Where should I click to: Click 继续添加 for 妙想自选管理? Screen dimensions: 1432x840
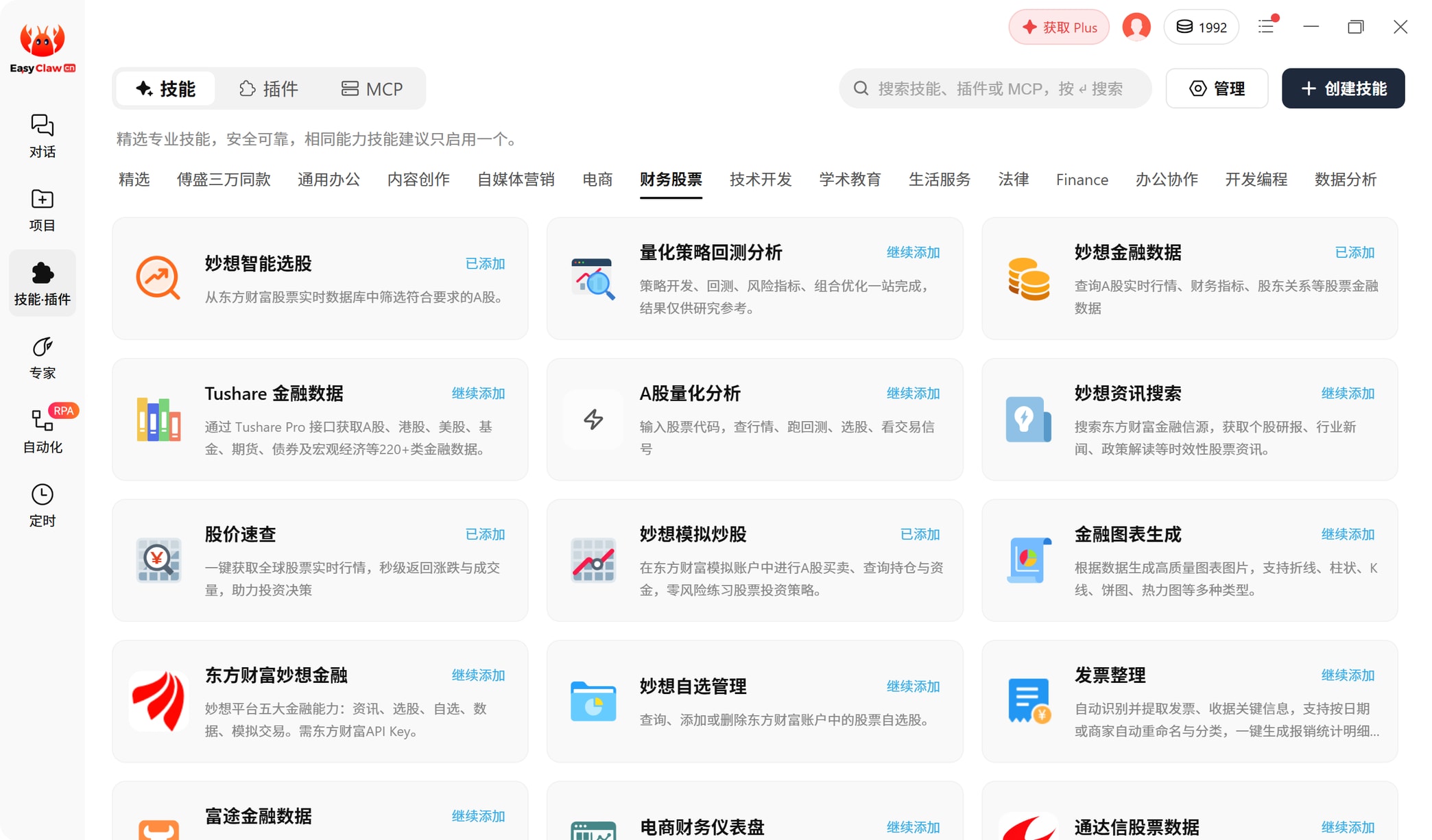click(913, 686)
